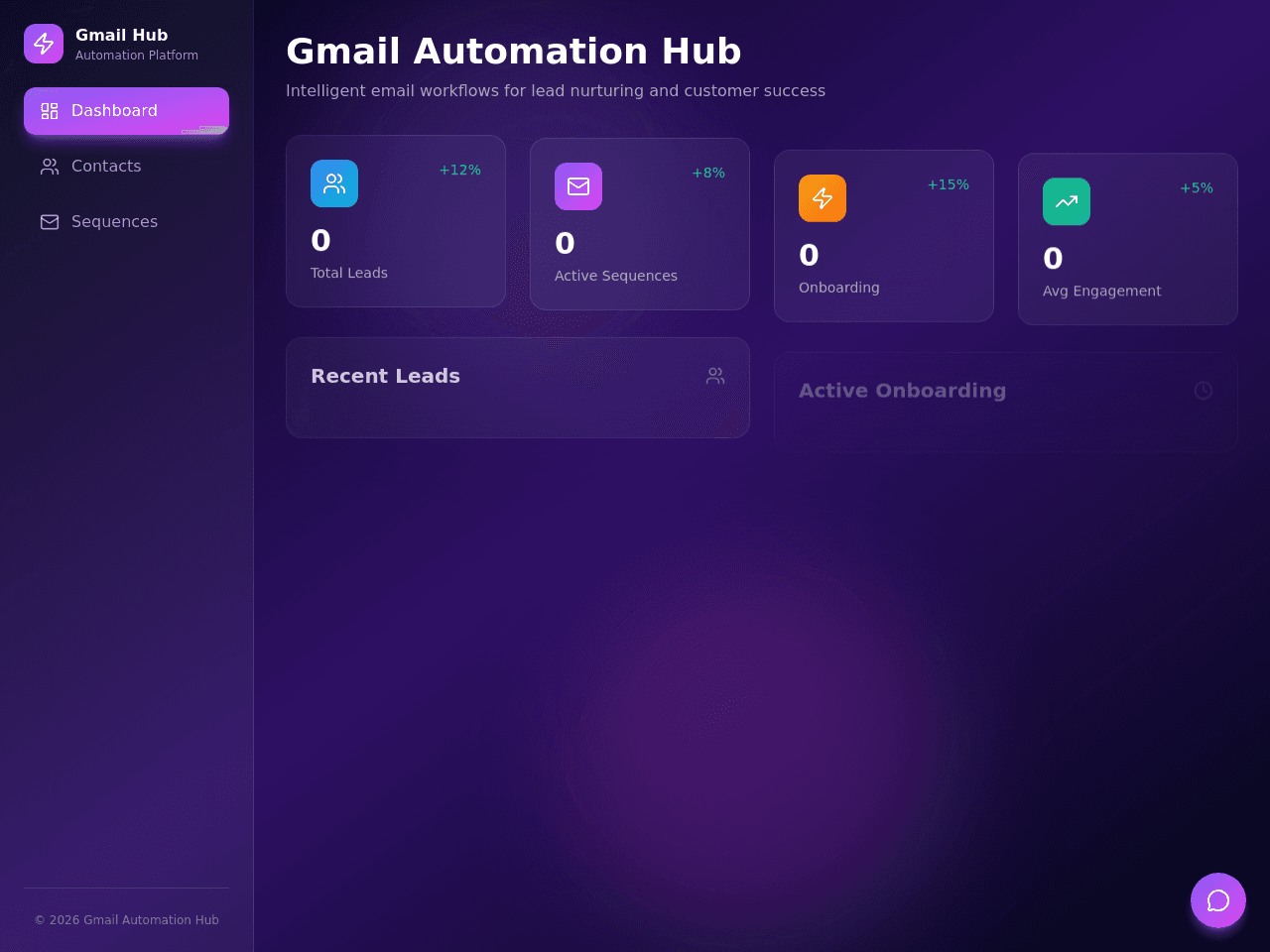Open the Dashboard menu item
Screen dimensions: 1270x952
tap(126, 111)
